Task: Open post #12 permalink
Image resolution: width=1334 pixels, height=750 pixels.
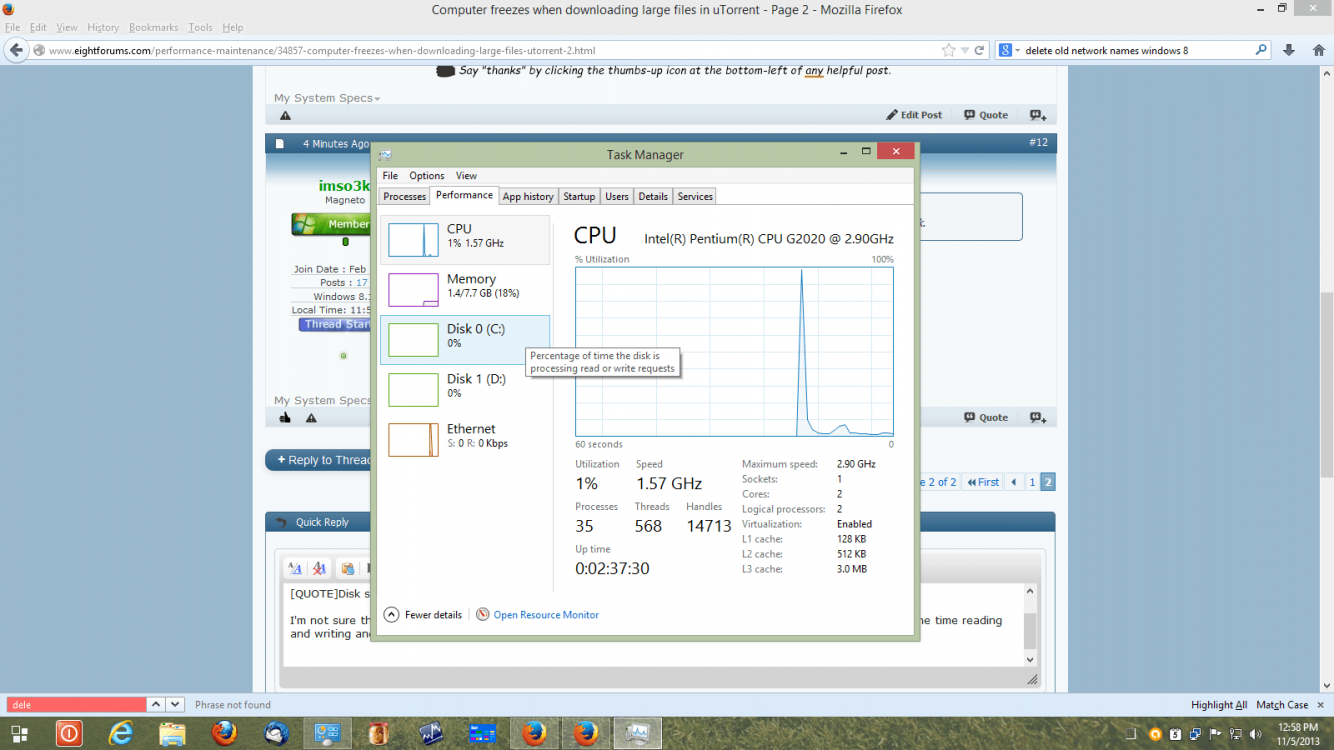Action: [x=1038, y=142]
